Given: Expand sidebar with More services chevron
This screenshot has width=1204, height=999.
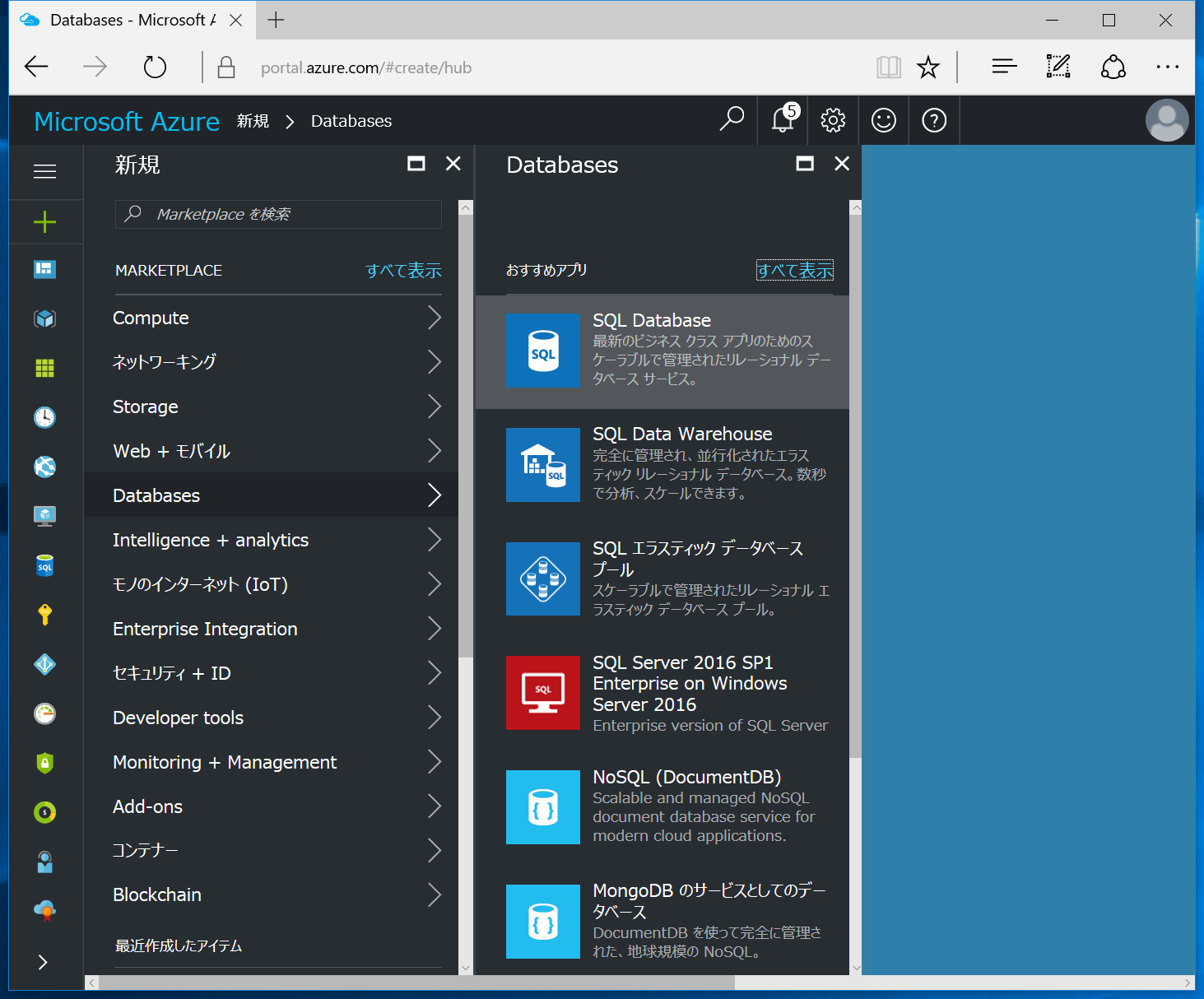Looking at the screenshot, I should [43, 962].
